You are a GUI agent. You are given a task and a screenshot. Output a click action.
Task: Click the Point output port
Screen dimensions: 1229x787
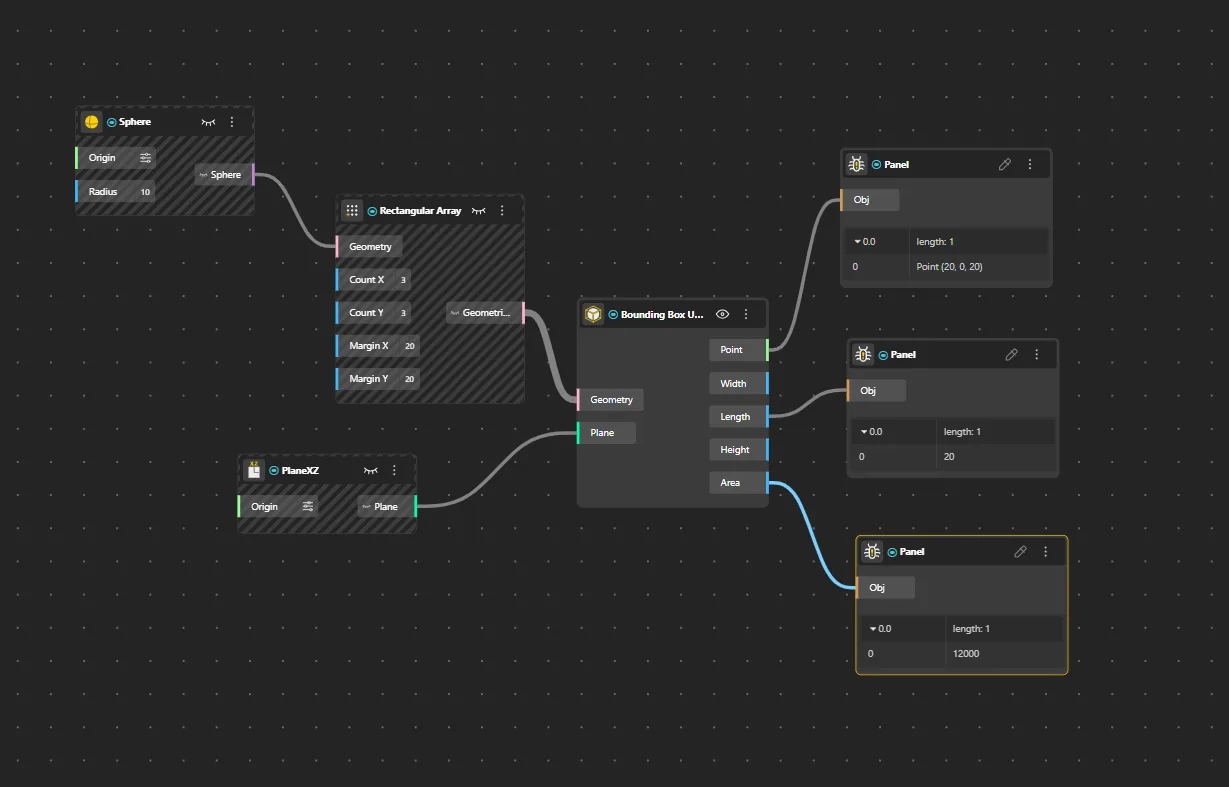pos(738,350)
